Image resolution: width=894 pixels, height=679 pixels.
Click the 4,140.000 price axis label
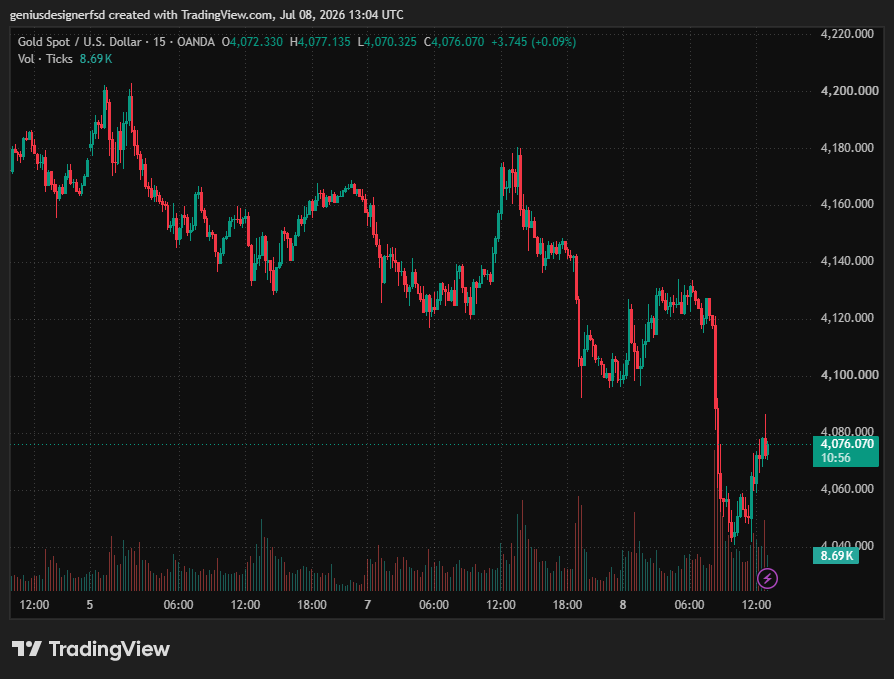click(847, 261)
